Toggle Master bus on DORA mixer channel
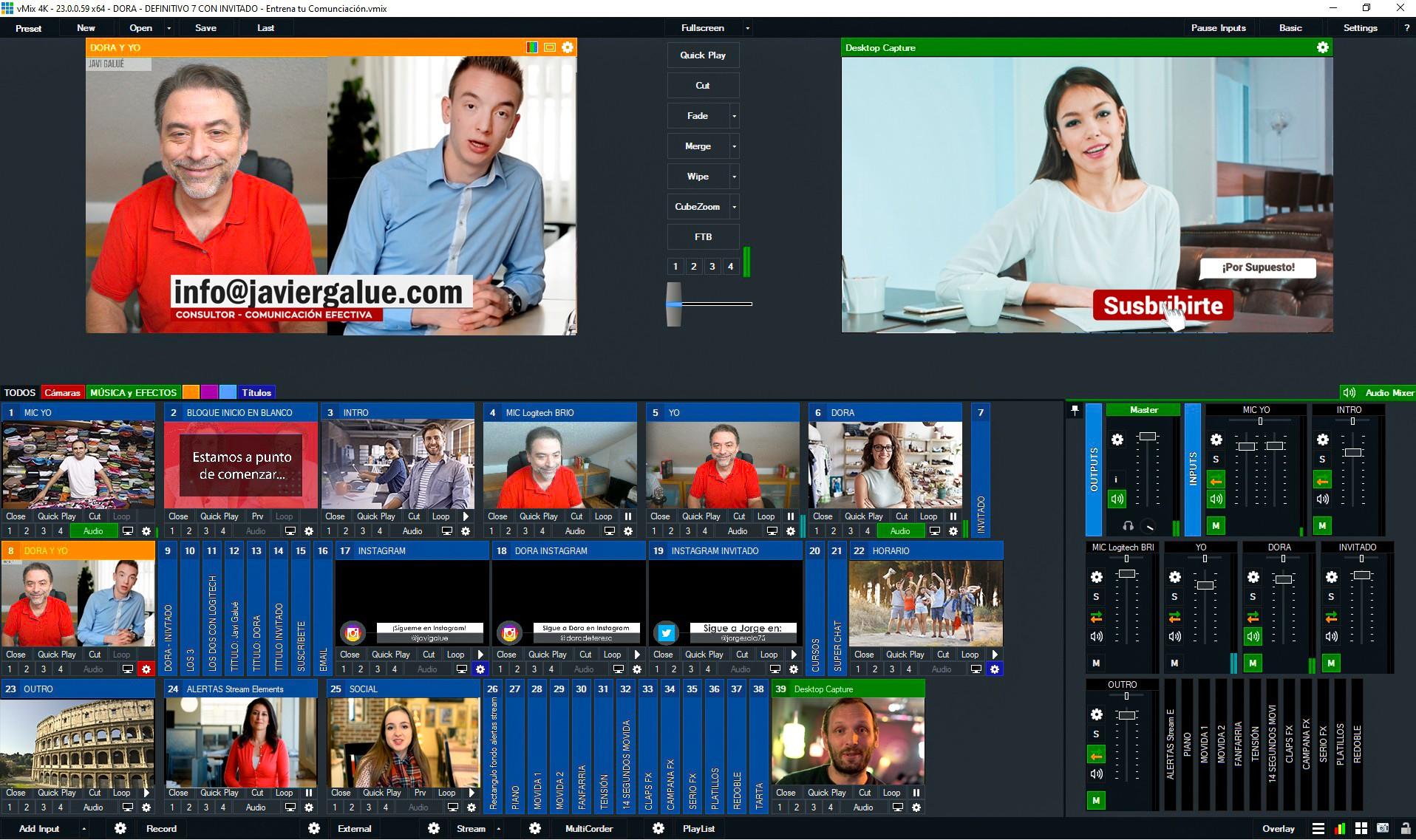The image size is (1416, 840). 1252,663
